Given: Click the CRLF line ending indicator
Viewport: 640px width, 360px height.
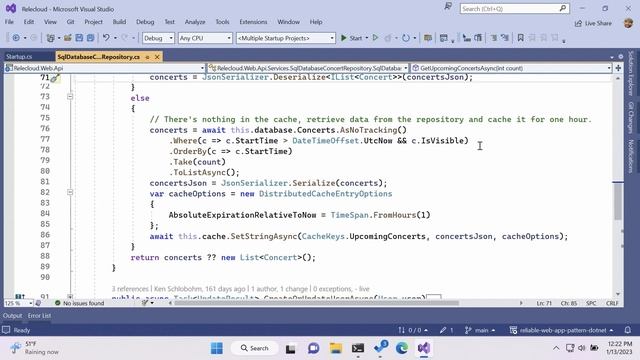Looking at the screenshot, I should click(x=612, y=303).
